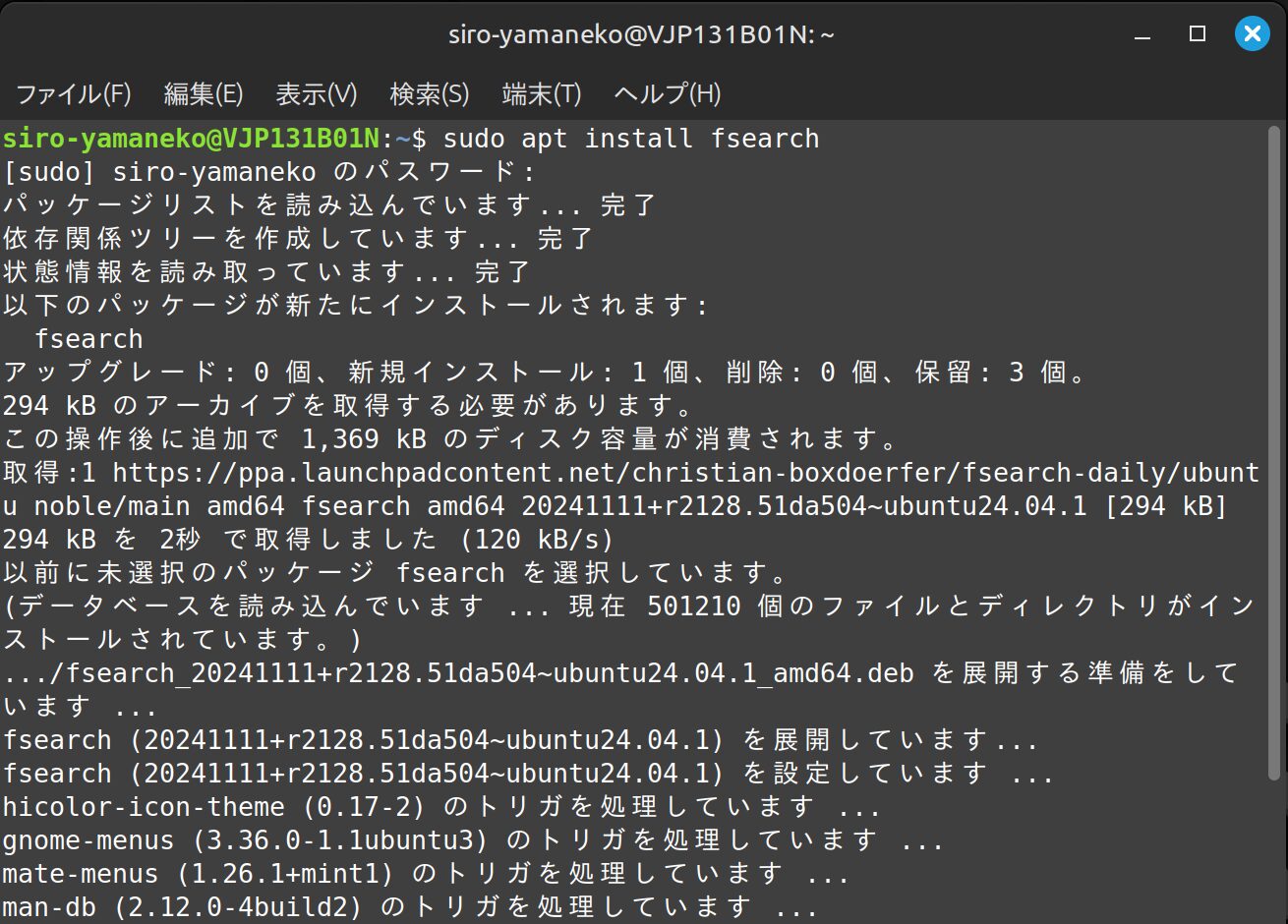Screen dimensions: 1288x924
Task: Click the command text 'sudo apt install fsearch'
Action: pyautogui.click(x=631, y=139)
